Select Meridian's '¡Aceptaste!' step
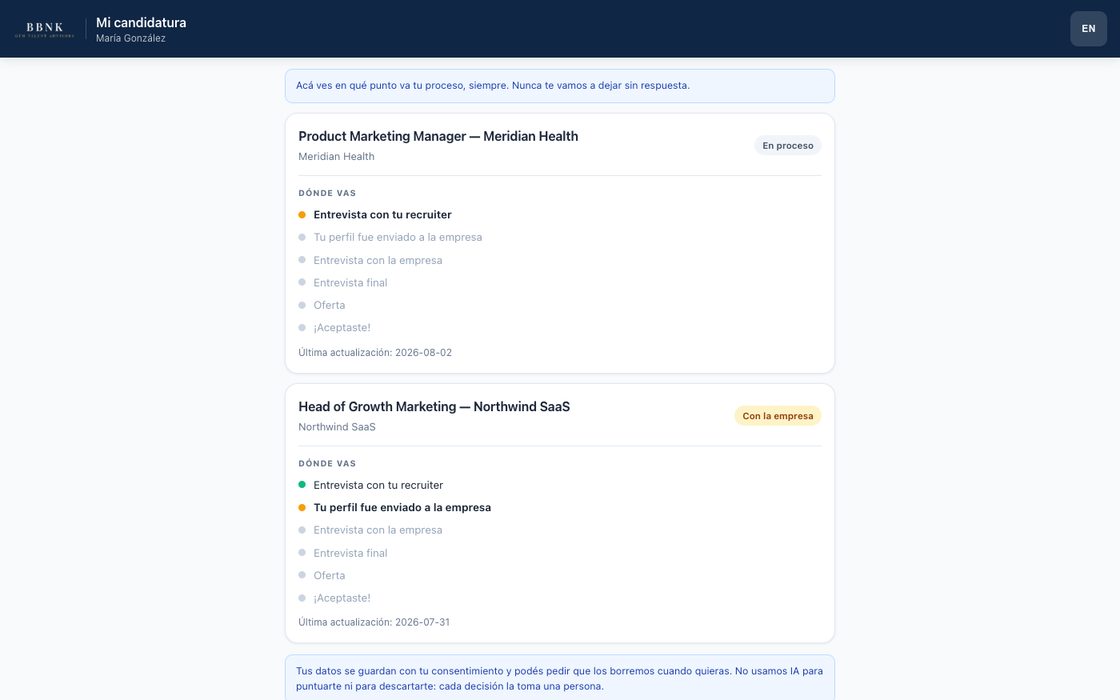1120x700 pixels. coord(342,328)
